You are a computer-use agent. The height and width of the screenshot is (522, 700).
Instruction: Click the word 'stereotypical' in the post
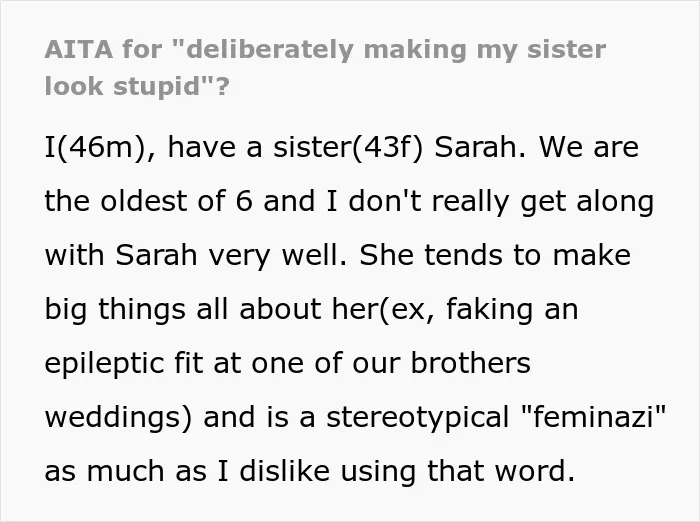pyautogui.click(x=417, y=418)
